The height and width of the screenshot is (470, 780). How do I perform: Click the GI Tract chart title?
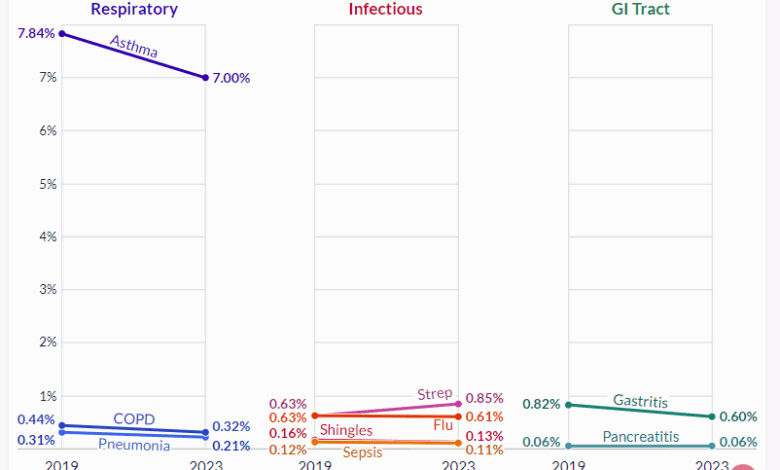point(640,10)
